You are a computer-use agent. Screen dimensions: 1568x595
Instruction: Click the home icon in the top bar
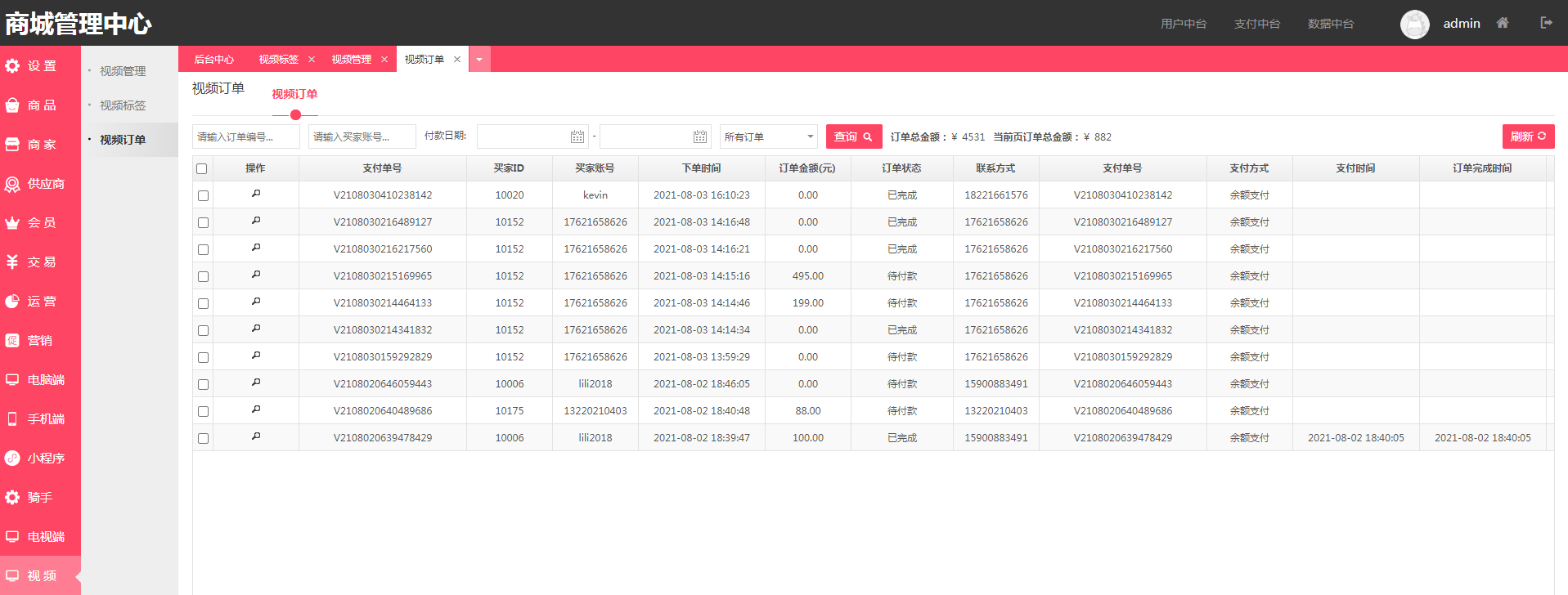(x=1503, y=23)
